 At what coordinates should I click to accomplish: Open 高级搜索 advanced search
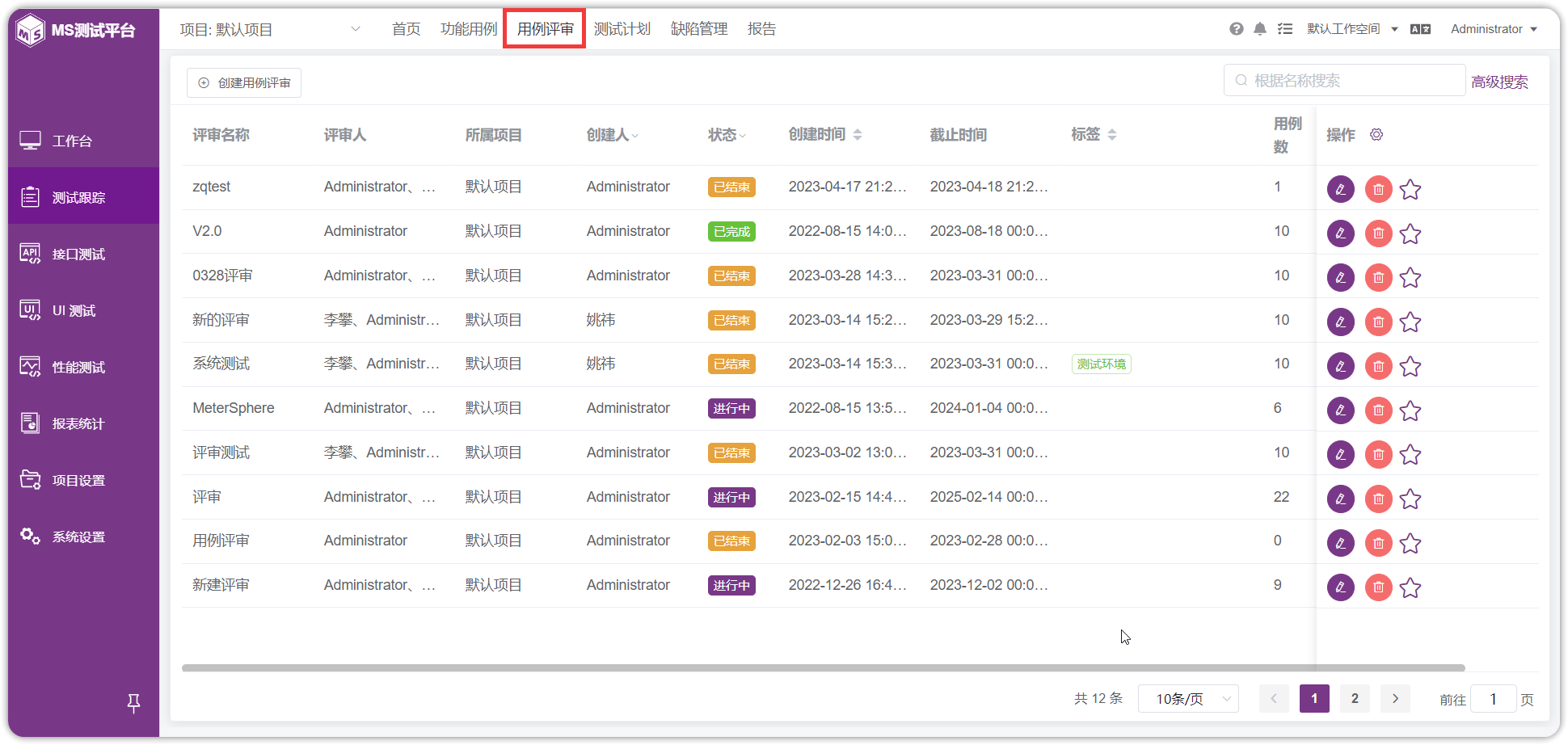tap(1499, 82)
